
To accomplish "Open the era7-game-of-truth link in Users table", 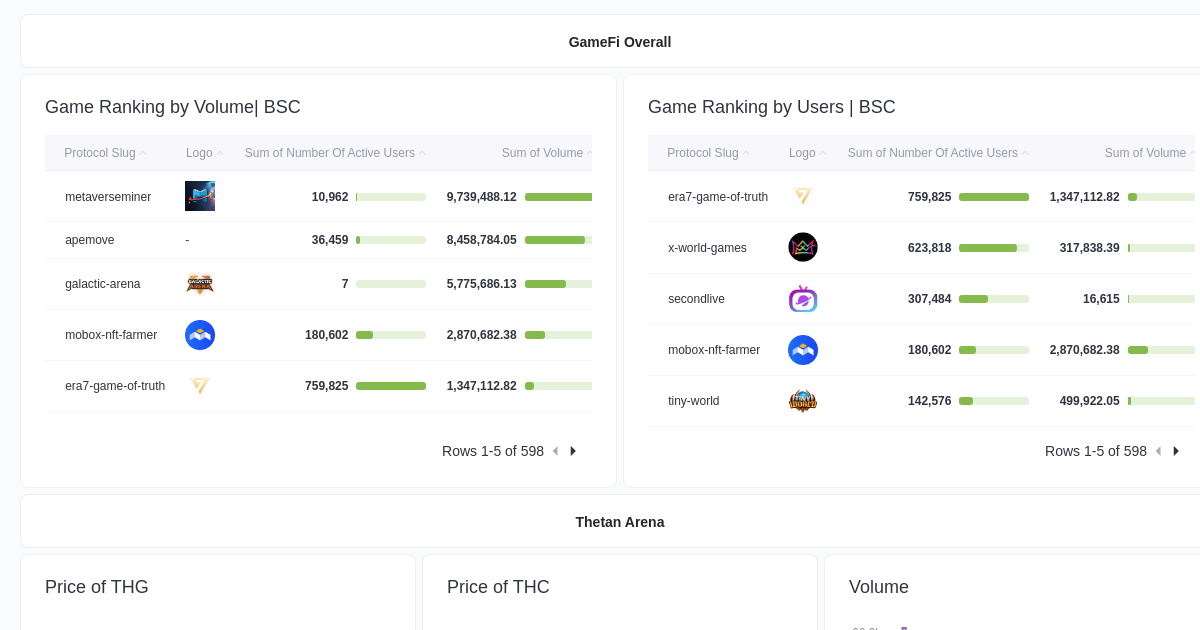I will pyautogui.click(x=718, y=196).
